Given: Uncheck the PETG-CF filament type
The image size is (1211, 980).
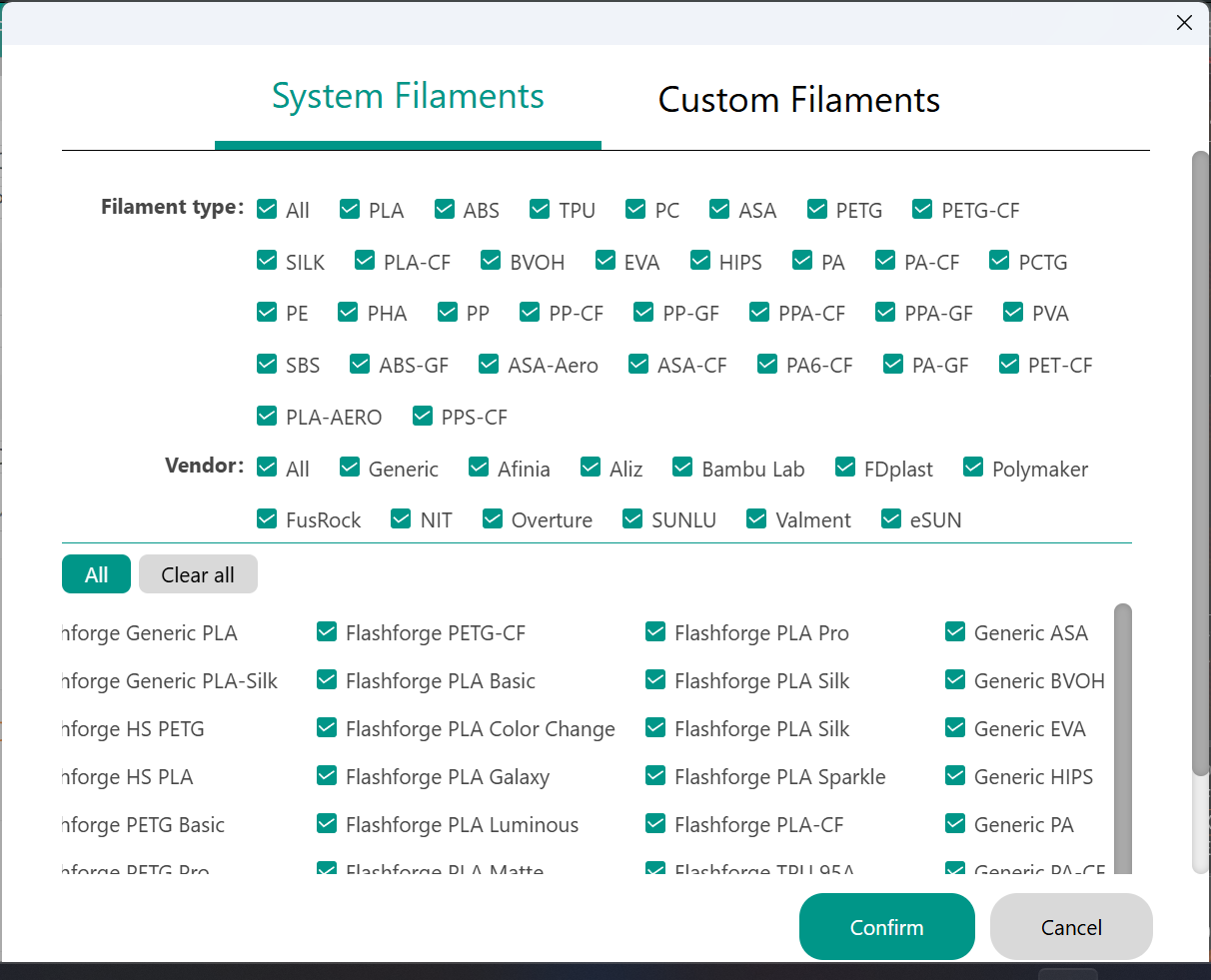Looking at the screenshot, I should click(922, 209).
